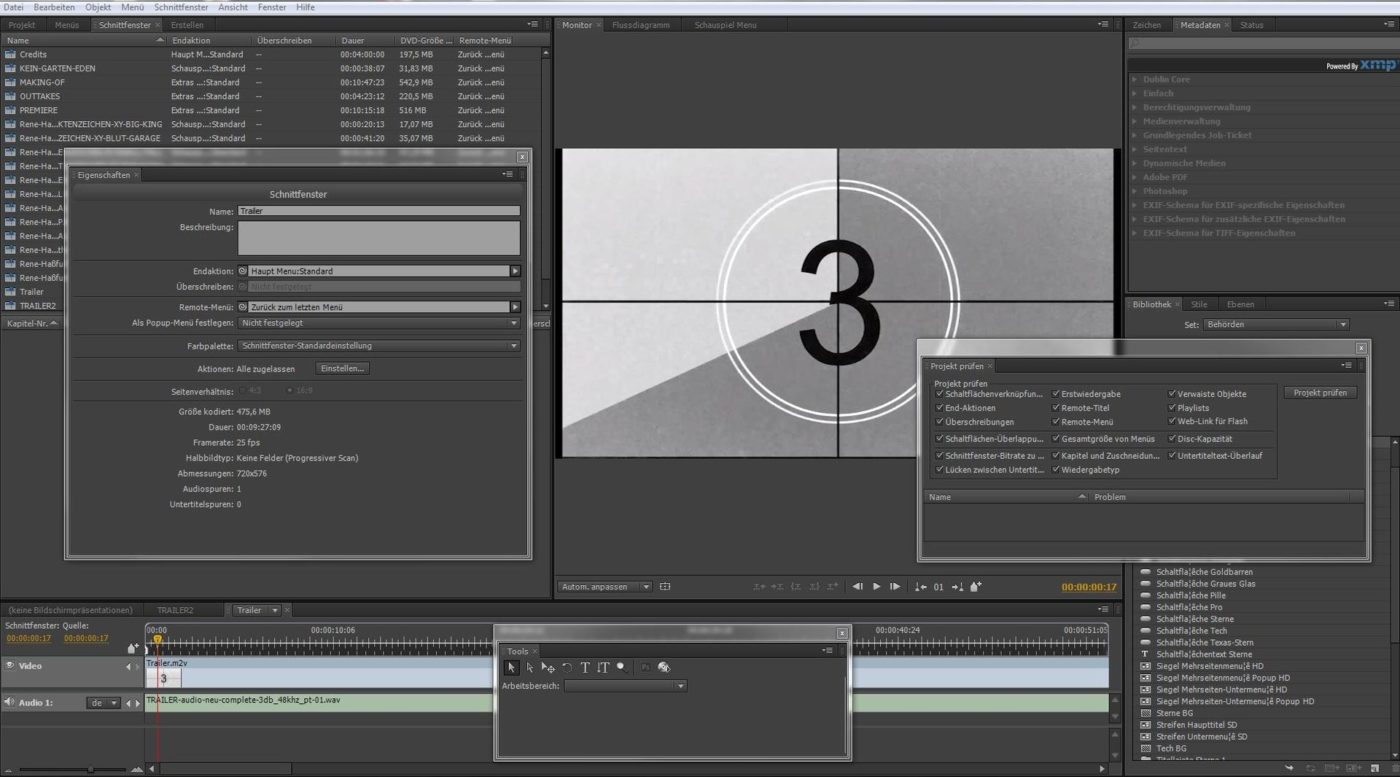Open Monitor panel flyout menu
Image resolution: width=1400 pixels, height=777 pixels.
(1103, 24)
